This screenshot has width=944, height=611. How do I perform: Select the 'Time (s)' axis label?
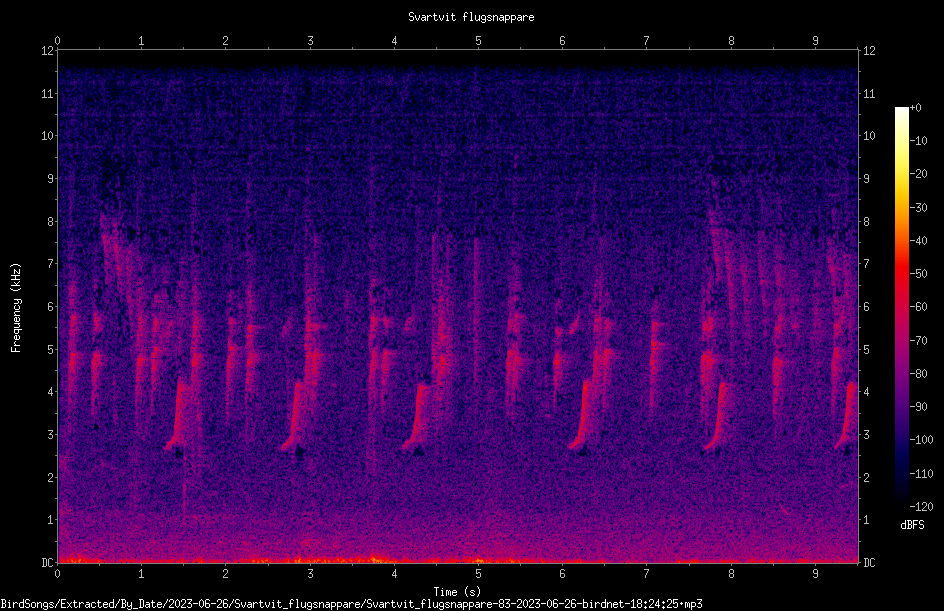tap(457, 592)
